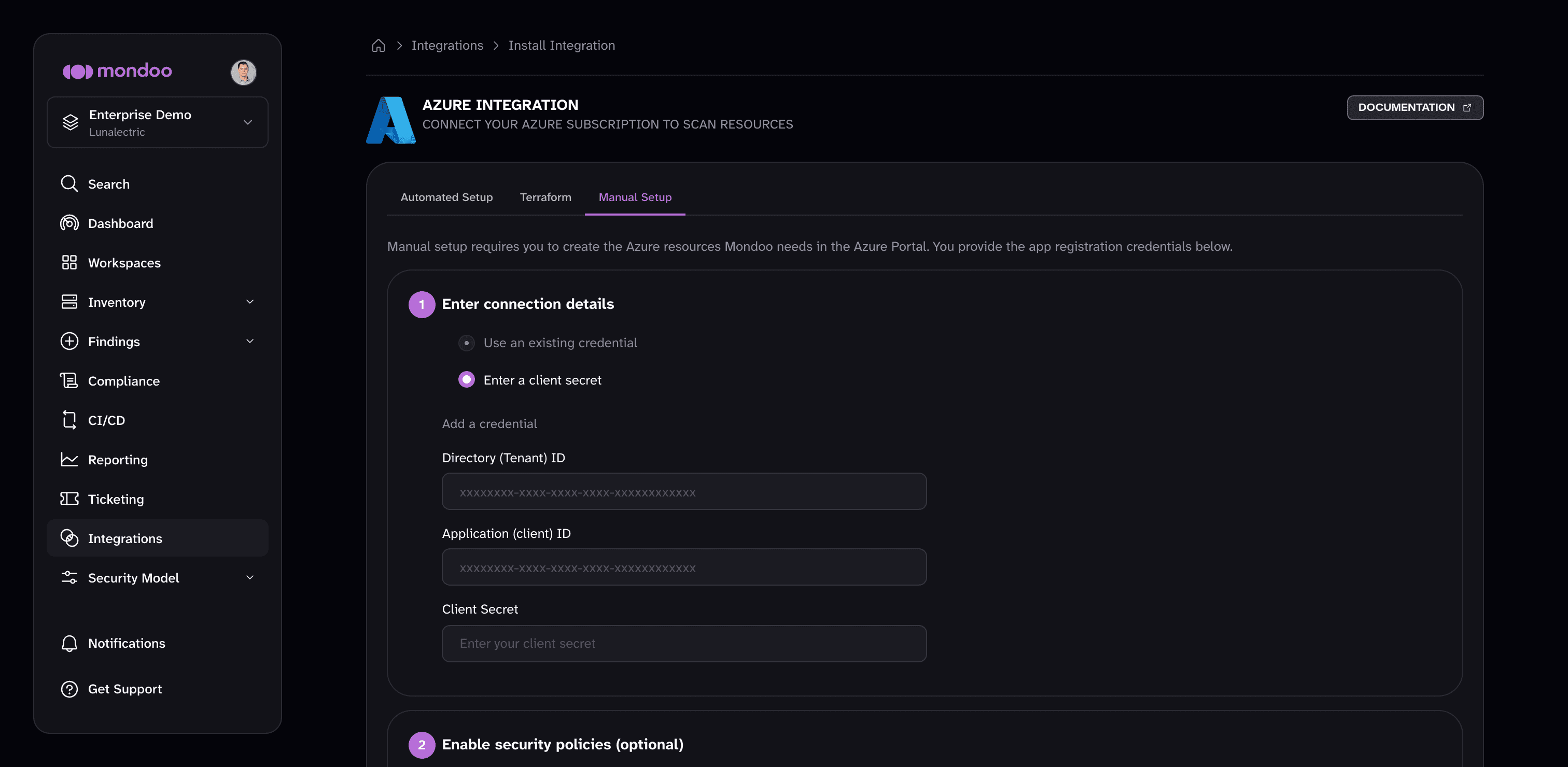Screen dimensions: 1568x767
Task: Open the Enterprise Demo space dropdown
Action: [158, 122]
